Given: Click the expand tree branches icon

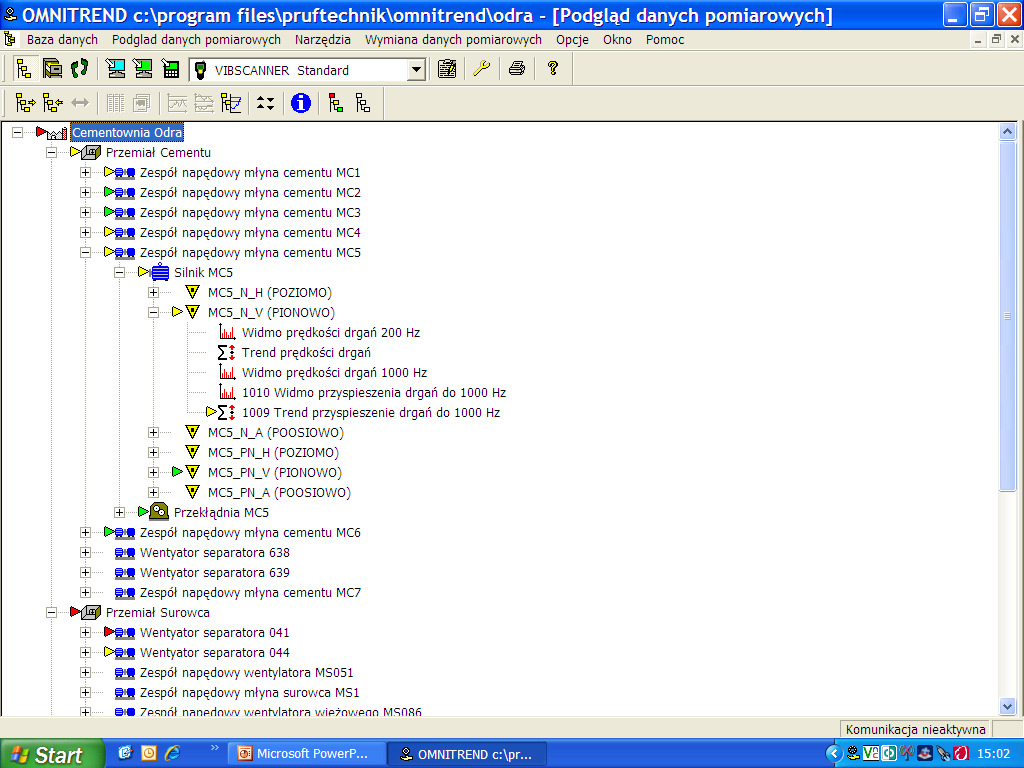Looking at the screenshot, I should [25, 103].
